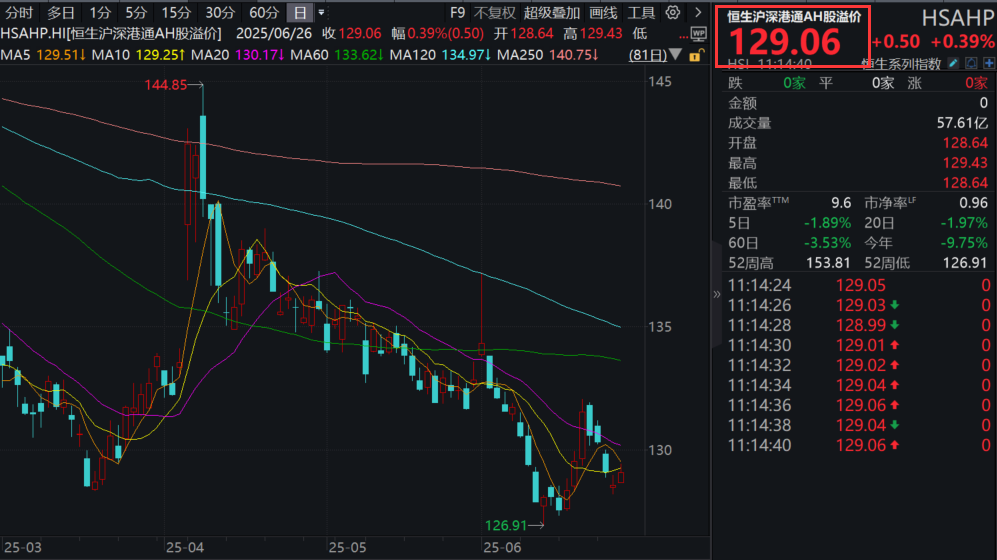997x560 pixels.
Task: Expand the period dropdown arrow next to 日
Action: coord(321,13)
